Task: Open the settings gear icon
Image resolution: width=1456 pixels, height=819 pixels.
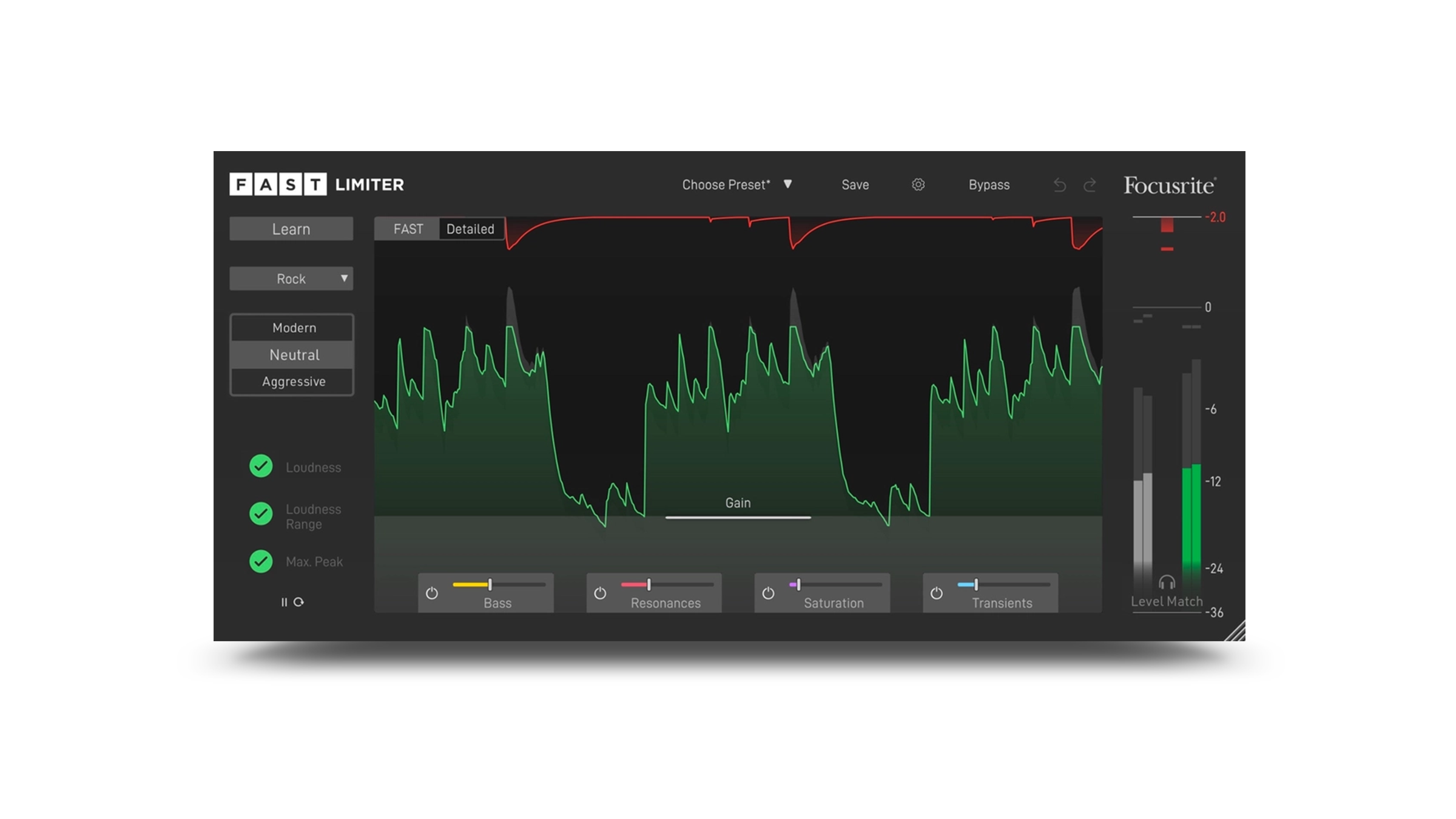Action: pos(918,184)
